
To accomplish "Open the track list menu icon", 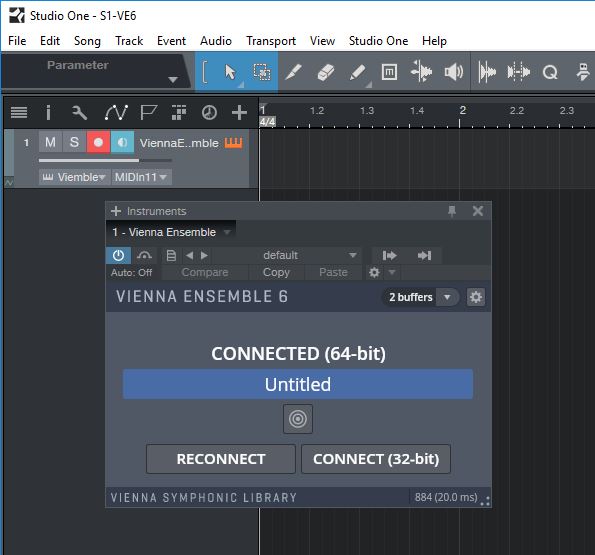I will coord(19,112).
